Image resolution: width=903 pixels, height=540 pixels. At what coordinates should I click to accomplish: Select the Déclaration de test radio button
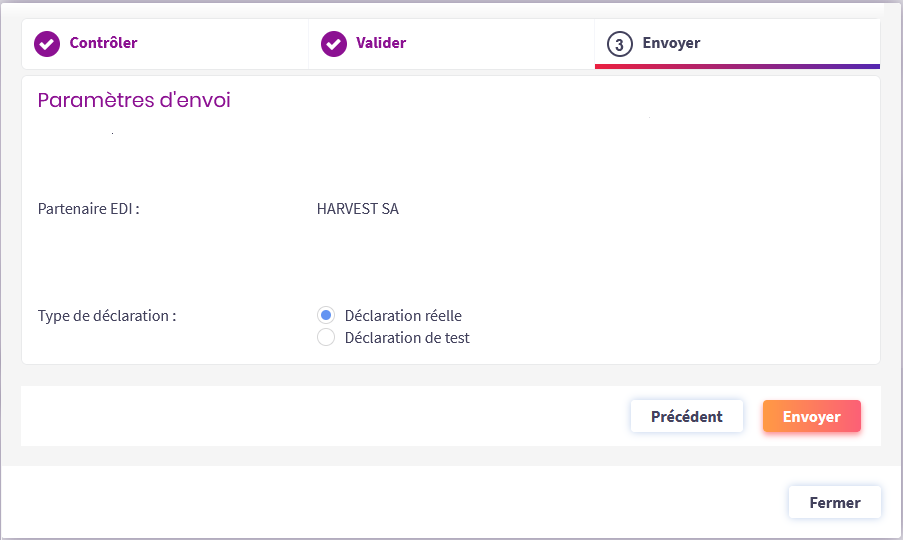(326, 338)
